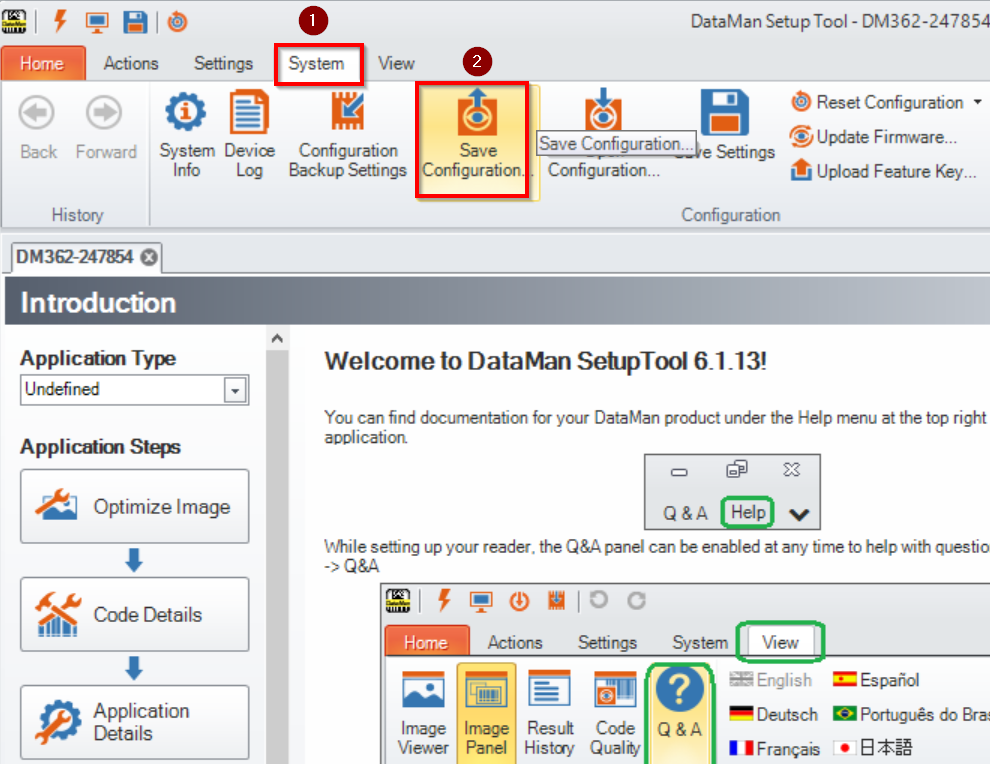Expand the Reset Configuration dropdown arrow
The width and height of the screenshot is (990, 764).
[x=978, y=102]
